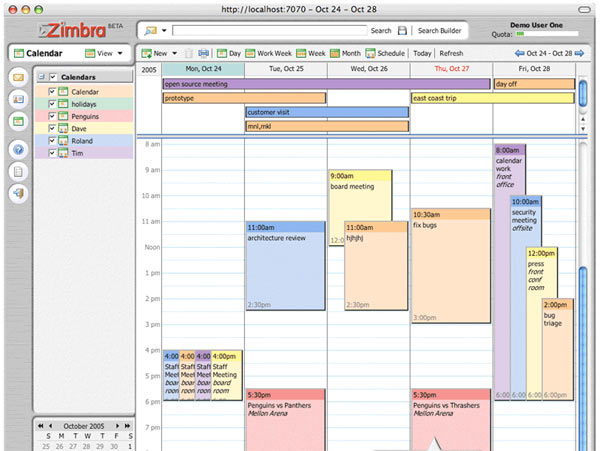Click the Today button

(x=422, y=52)
